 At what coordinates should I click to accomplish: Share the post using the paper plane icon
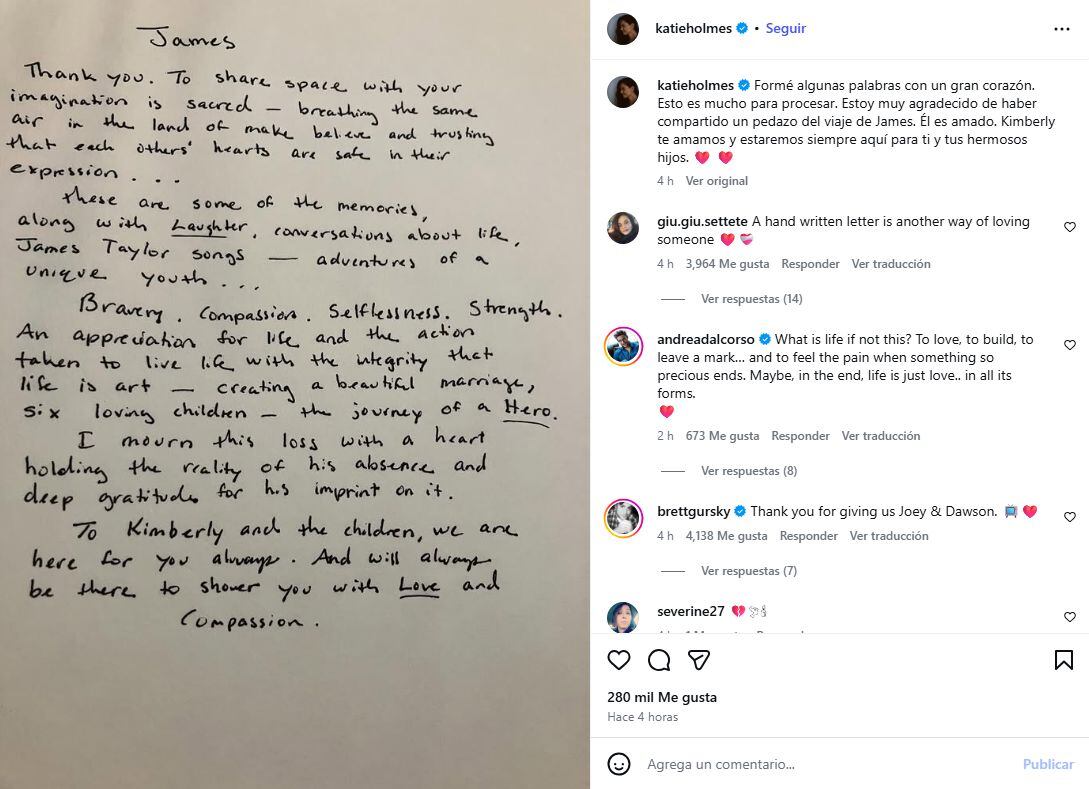click(699, 660)
